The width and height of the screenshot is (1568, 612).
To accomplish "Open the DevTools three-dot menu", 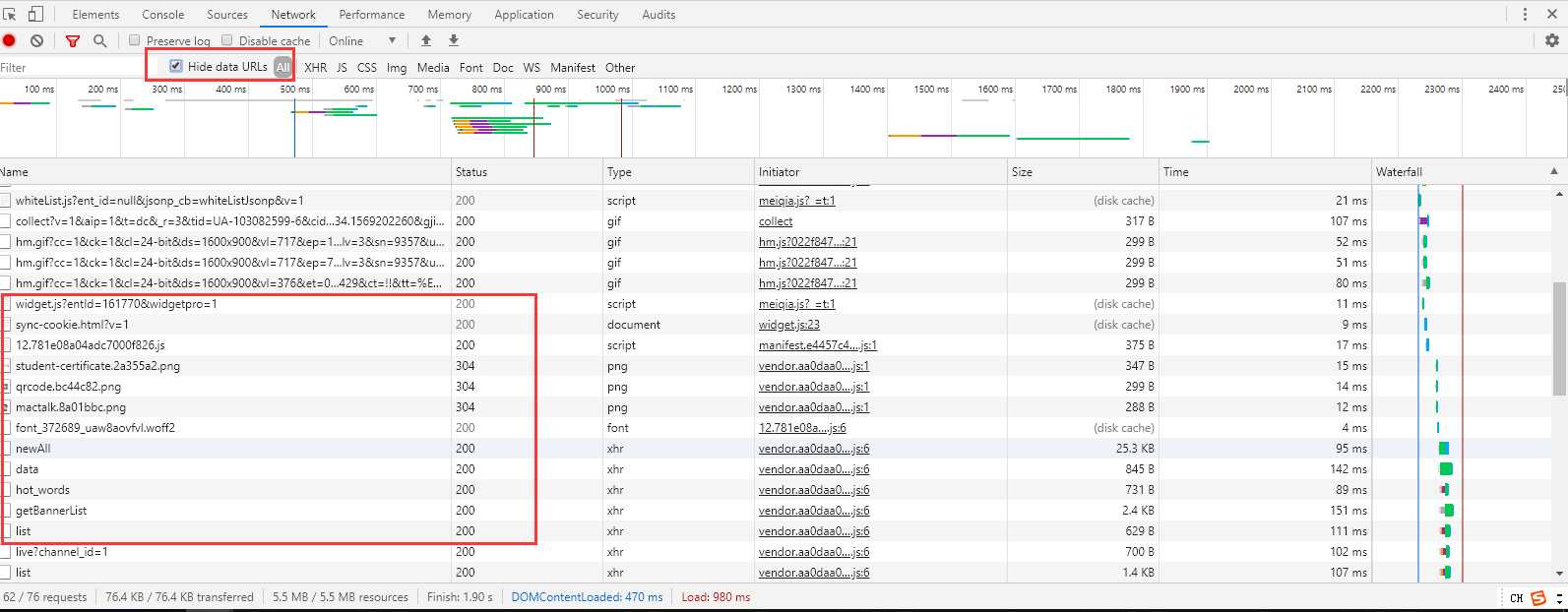I will point(1525,14).
